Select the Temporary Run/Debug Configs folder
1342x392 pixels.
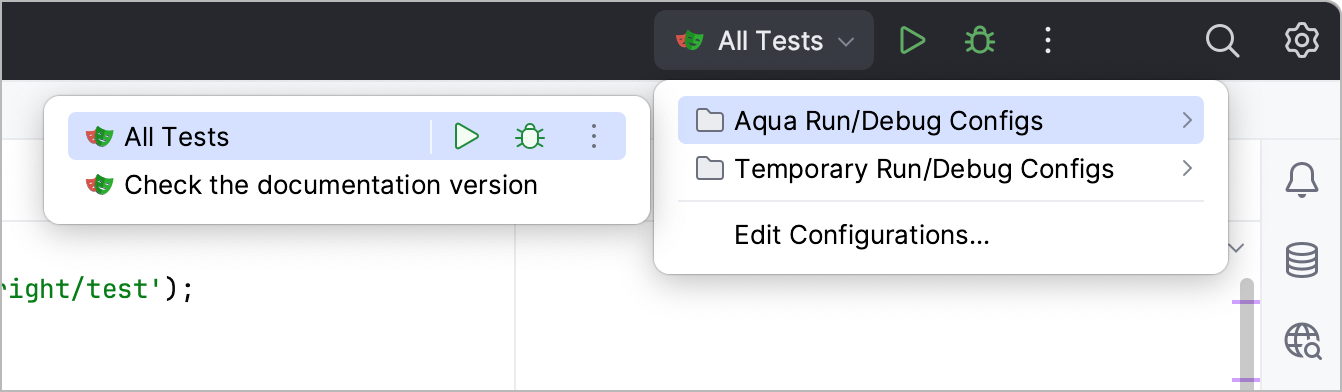941,168
